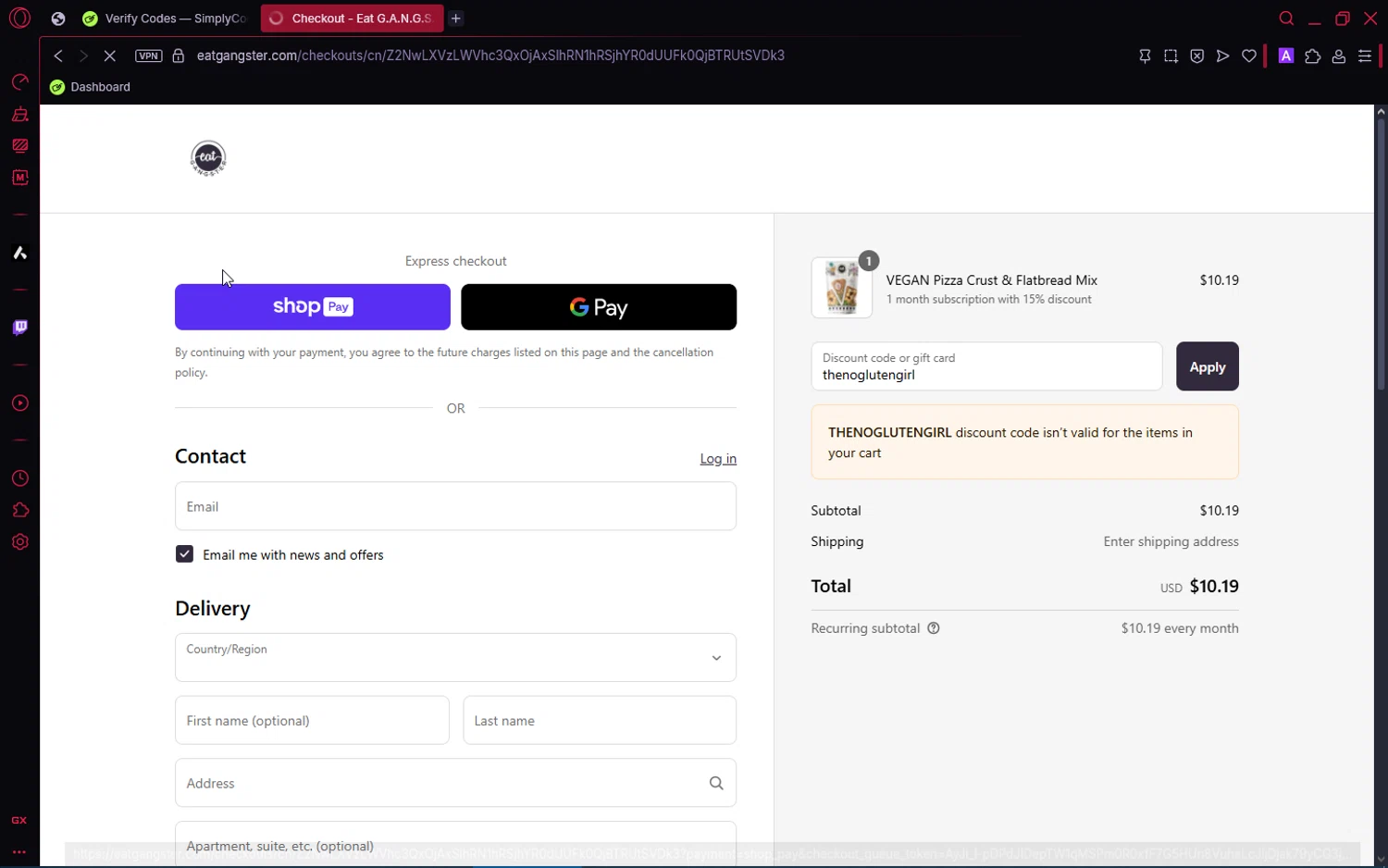Bookmark page with the heart icon
The height and width of the screenshot is (868, 1388).
click(1249, 56)
